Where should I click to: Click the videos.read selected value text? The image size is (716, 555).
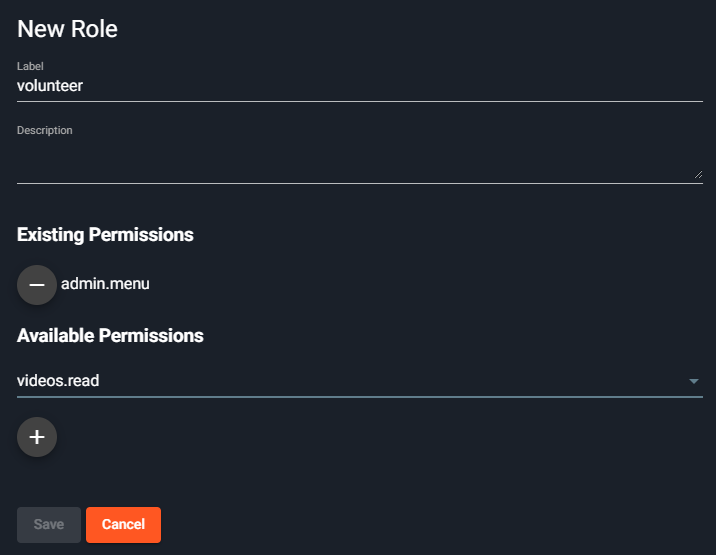click(58, 381)
